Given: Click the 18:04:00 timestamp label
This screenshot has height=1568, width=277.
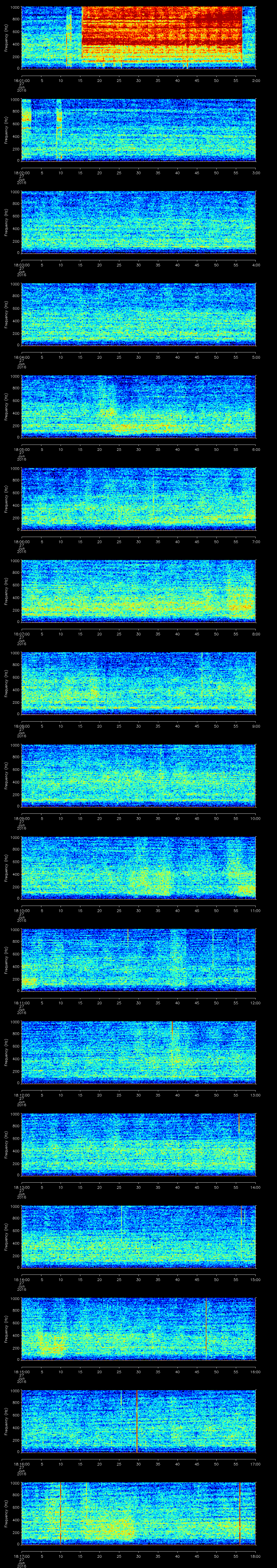Looking at the screenshot, I should tap(21, 357).
